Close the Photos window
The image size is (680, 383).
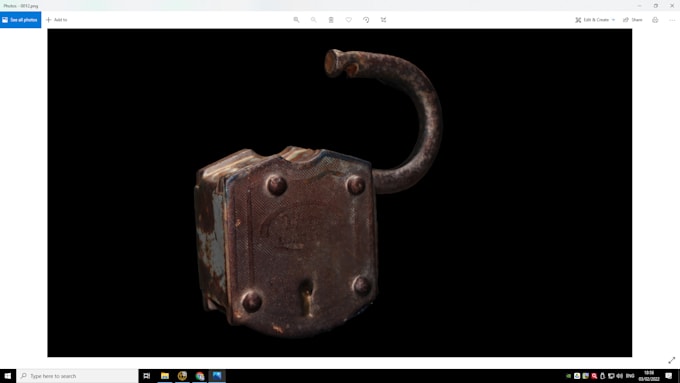pos(672,6)
